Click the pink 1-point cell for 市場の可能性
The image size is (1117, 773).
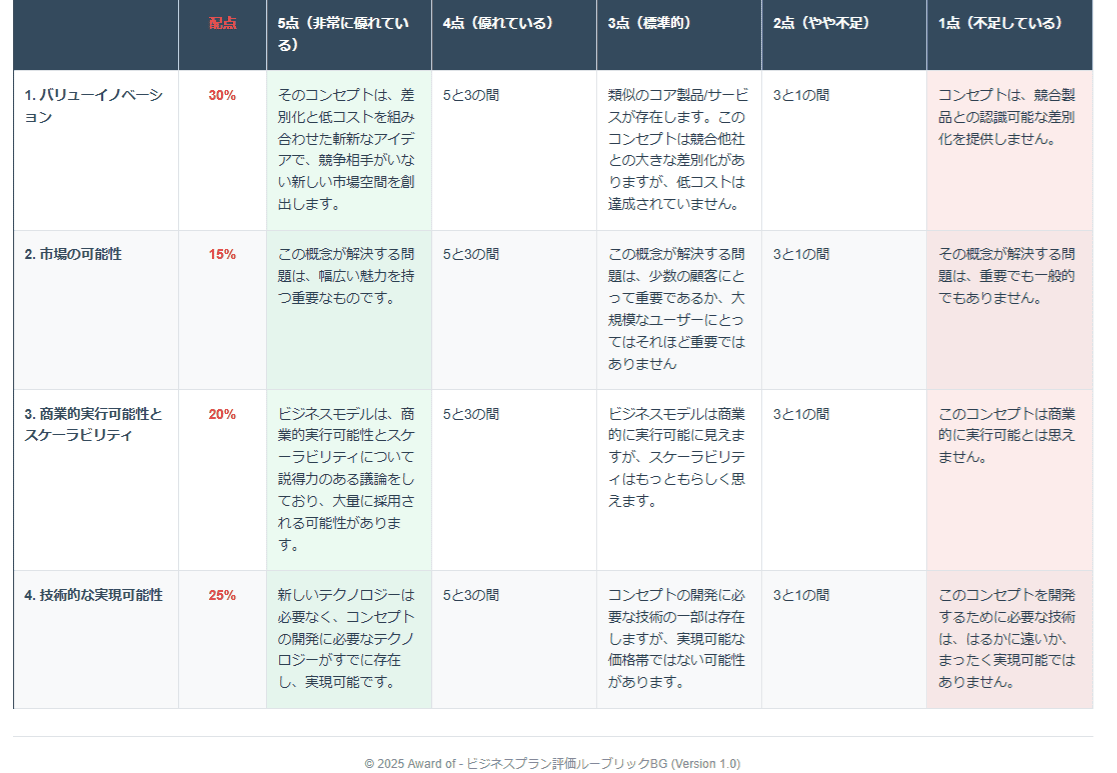tap(1009, 310)
